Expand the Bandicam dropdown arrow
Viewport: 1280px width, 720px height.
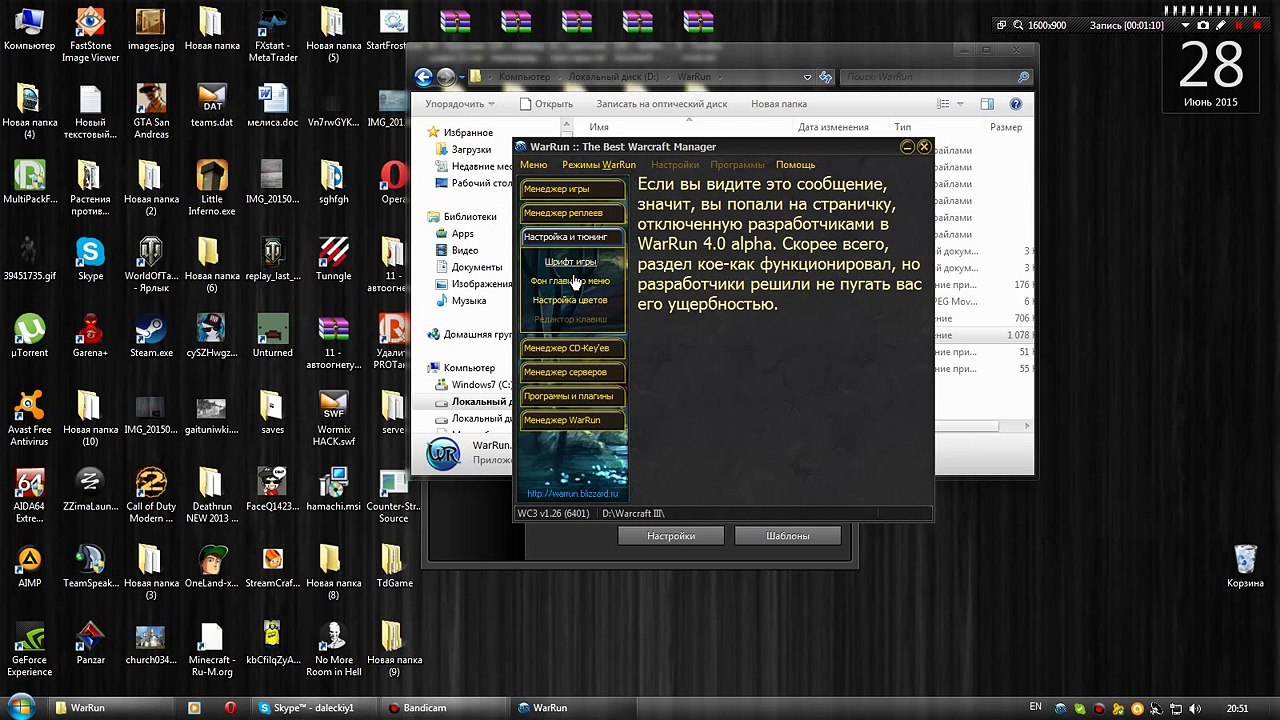(x=1186, y=25)
